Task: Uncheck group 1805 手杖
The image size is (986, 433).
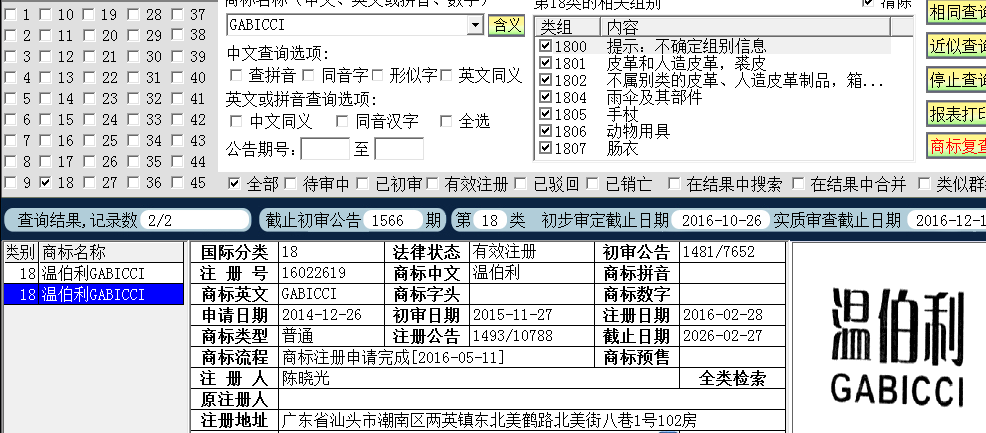Action: (x=546, y=114)
